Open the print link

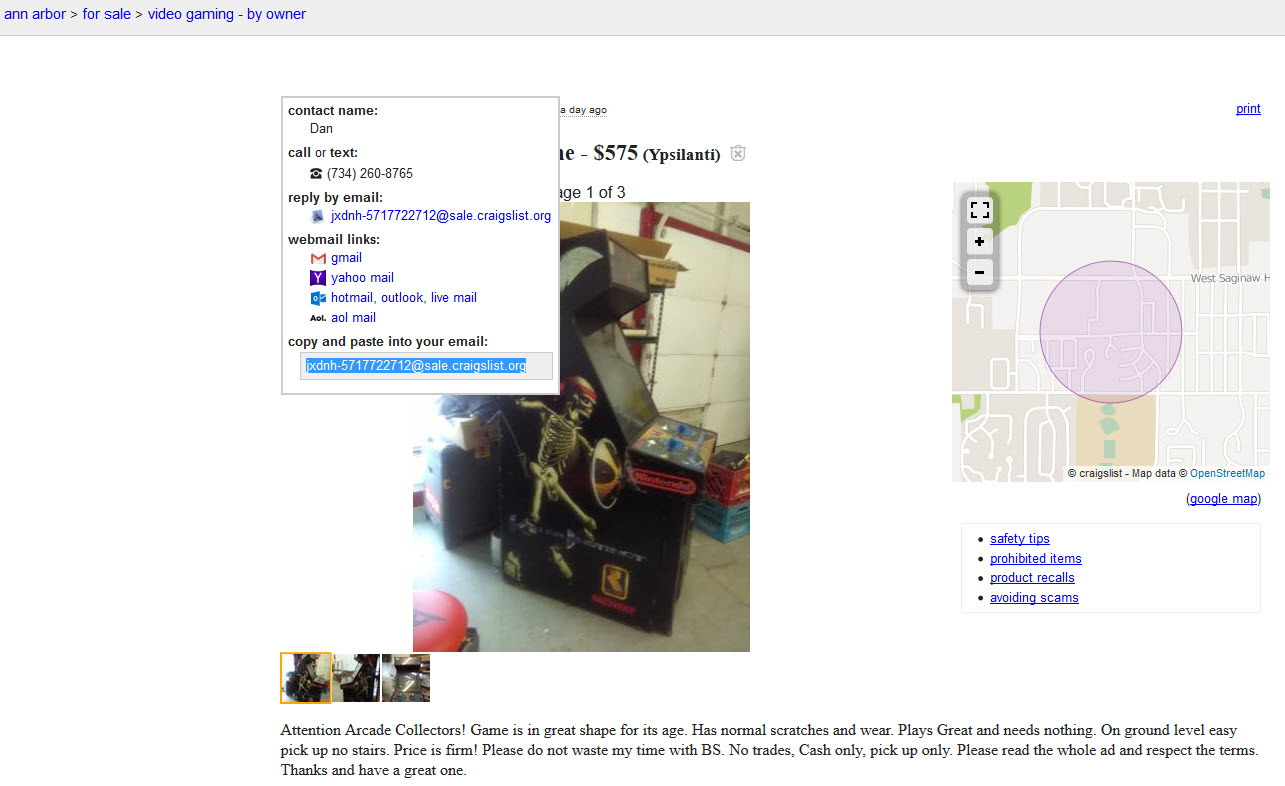[x=1248, y=109]
